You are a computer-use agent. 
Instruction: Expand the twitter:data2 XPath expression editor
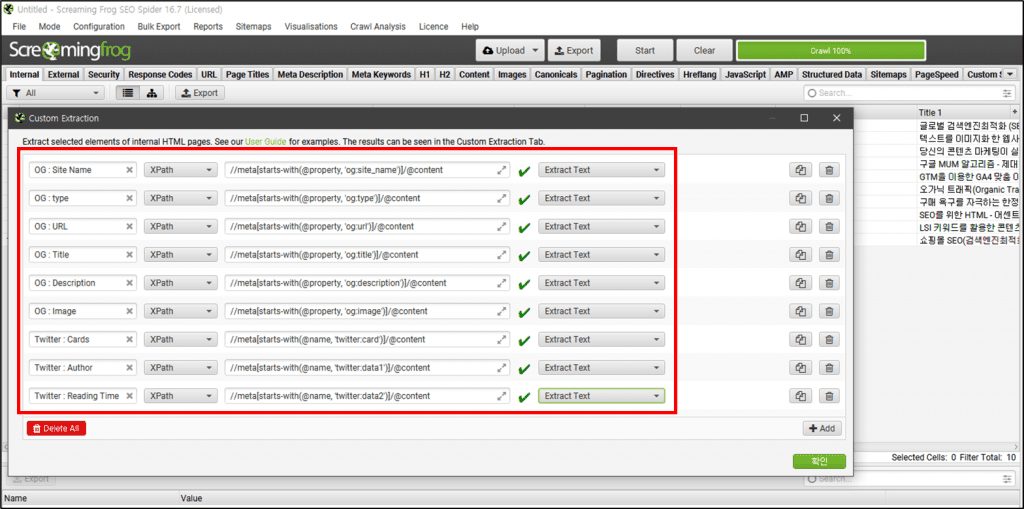(502, 396)
